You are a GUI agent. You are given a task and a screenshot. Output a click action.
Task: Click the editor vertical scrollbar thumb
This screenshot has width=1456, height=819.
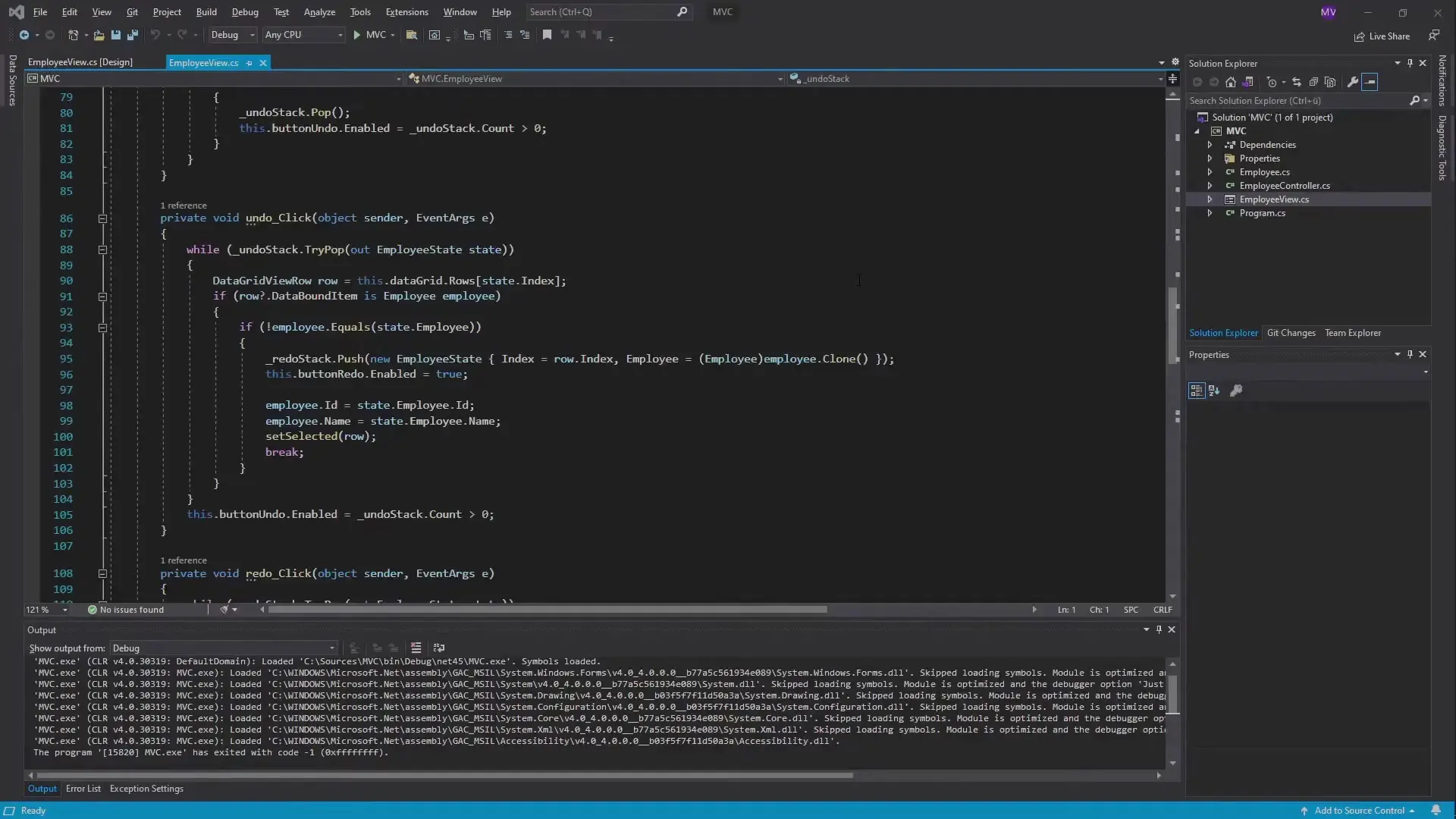(1172, 325)
